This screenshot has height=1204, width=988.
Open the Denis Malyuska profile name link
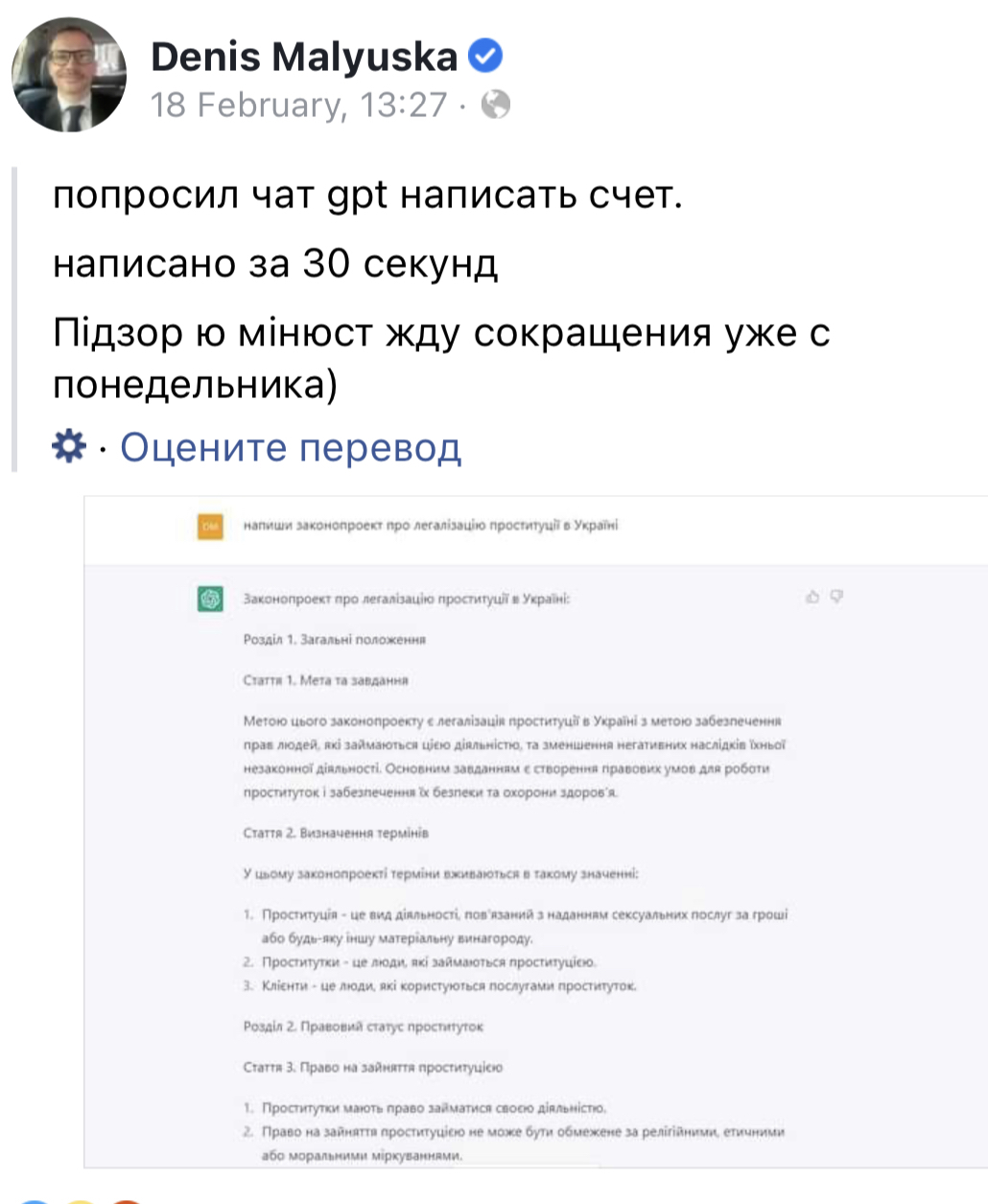[x=304, y=58]
